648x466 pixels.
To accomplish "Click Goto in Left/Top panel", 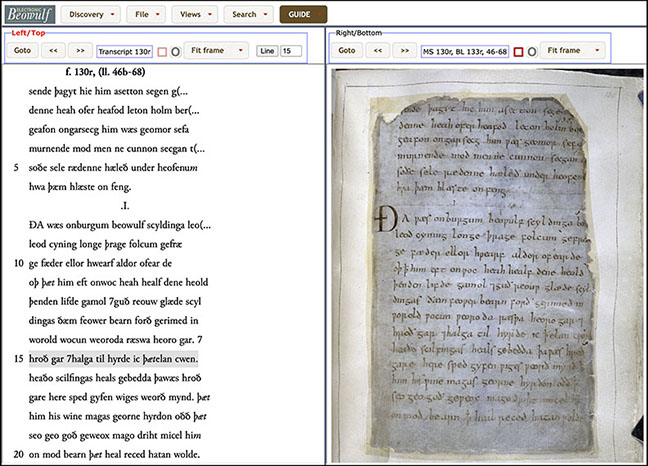I will coord(22,50).
